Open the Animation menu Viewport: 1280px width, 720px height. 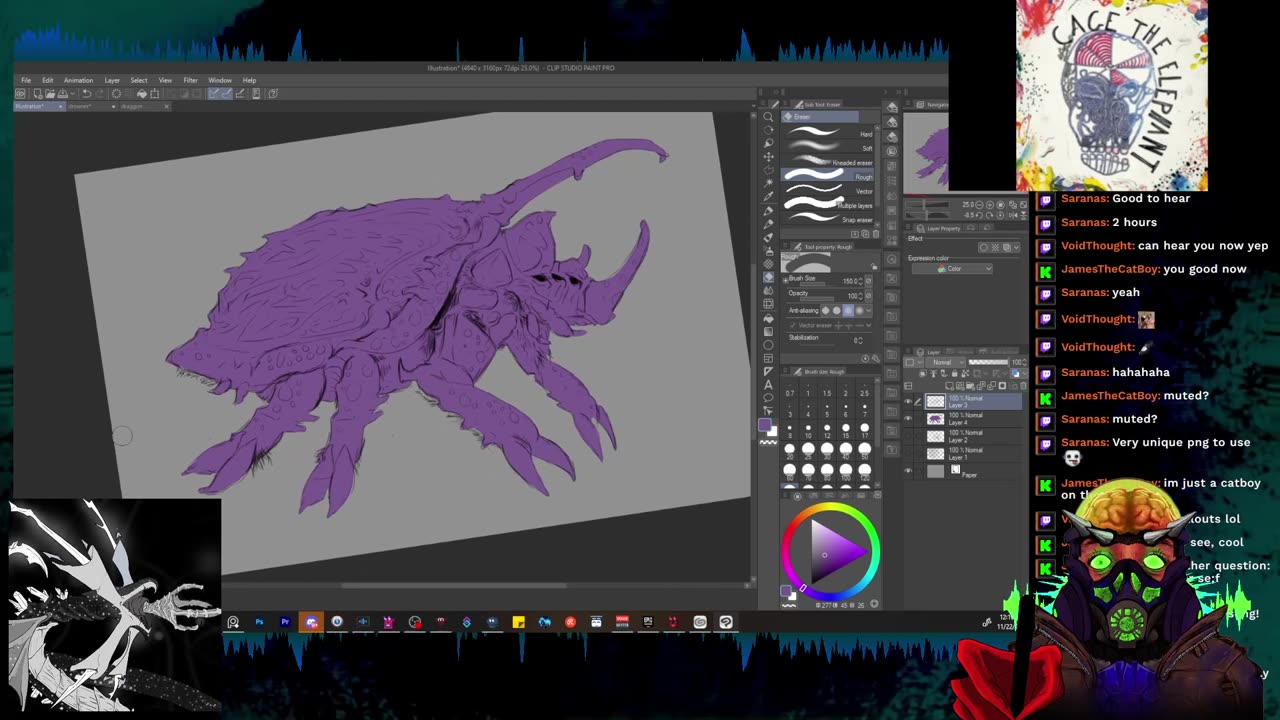pyautogui.click(x=78, y=80)
